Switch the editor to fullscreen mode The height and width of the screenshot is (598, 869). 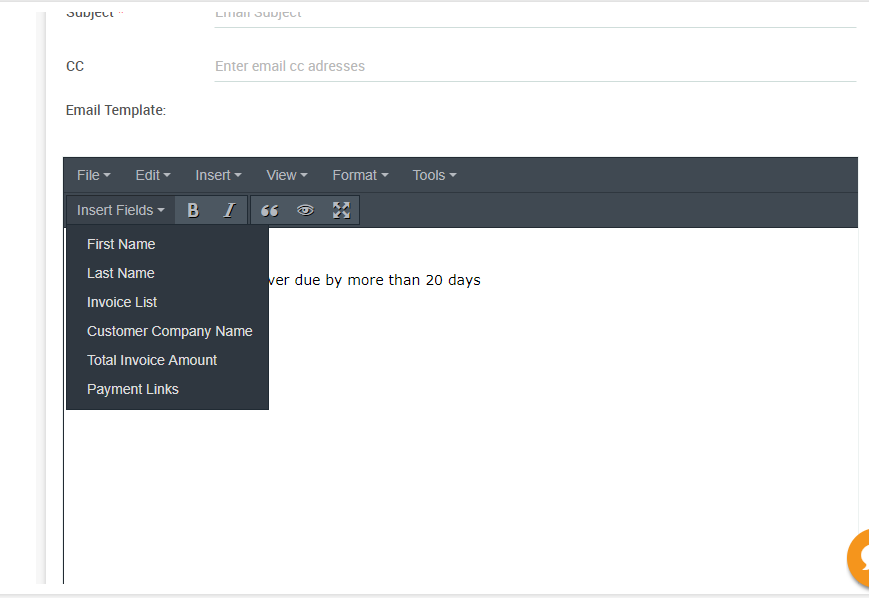(x=341, y=210)
